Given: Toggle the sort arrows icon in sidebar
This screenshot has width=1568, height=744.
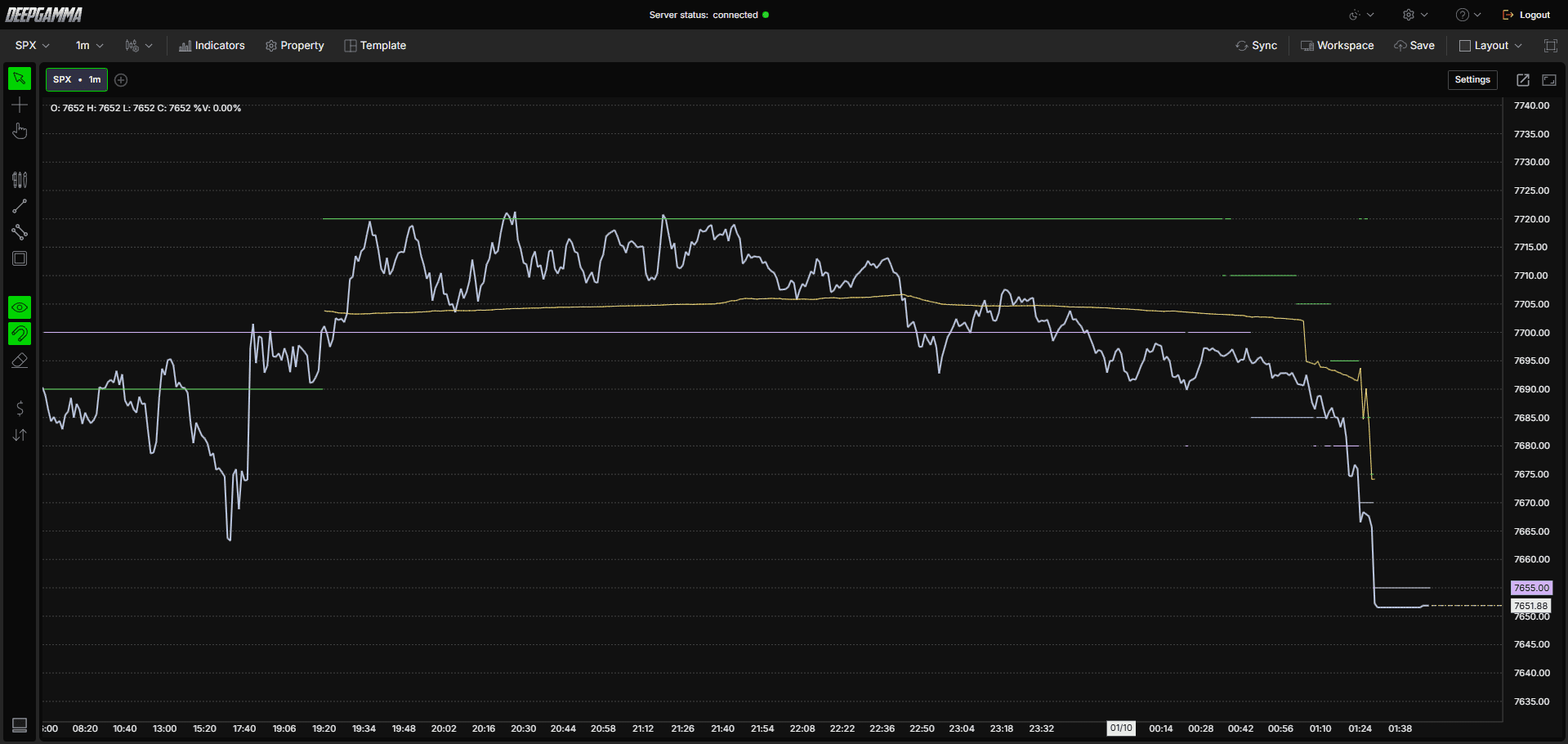Looking at the screenshot, I should [20, 435].
